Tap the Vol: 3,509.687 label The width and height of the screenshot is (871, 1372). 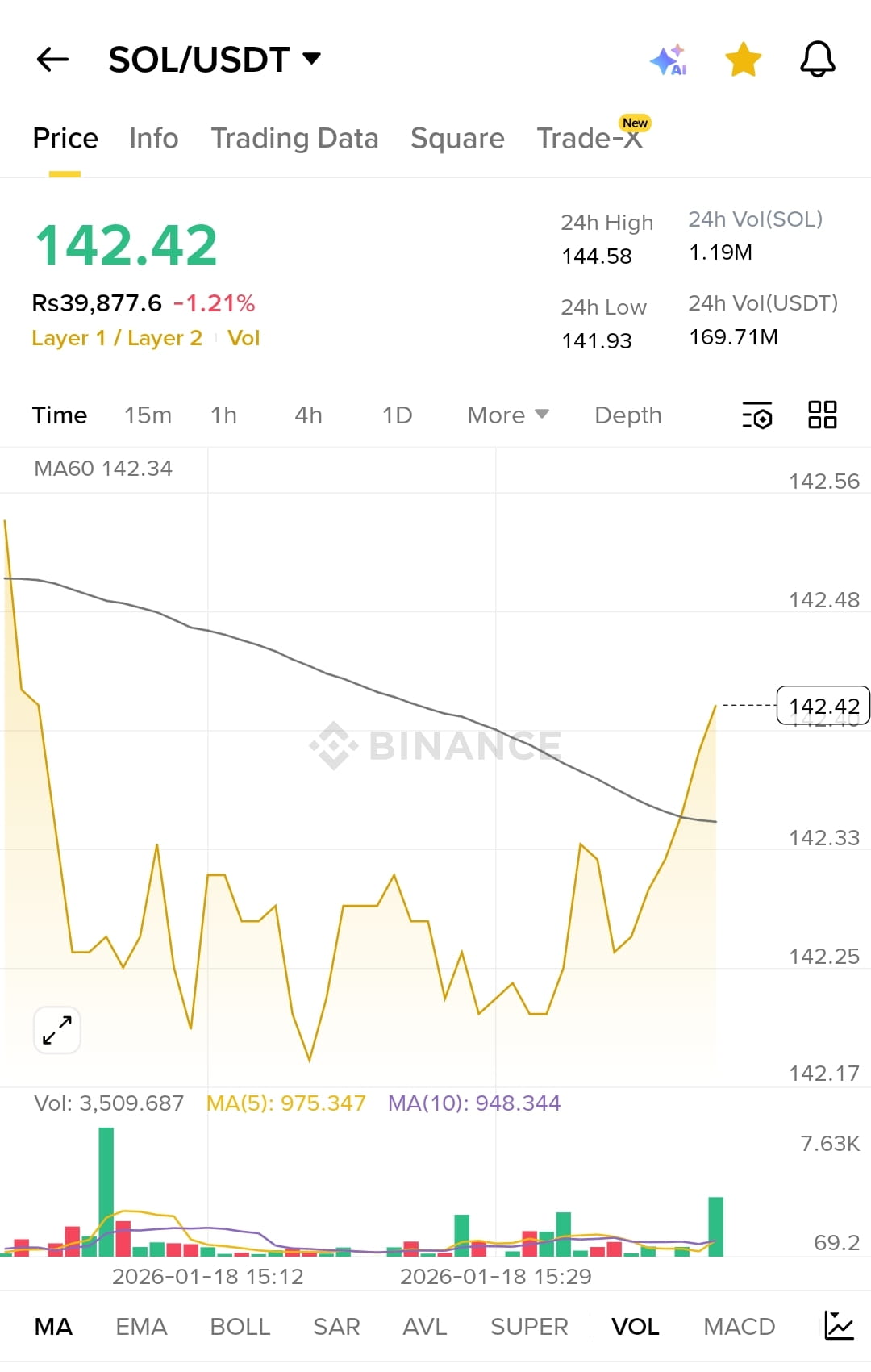[x=109, y=1103]
